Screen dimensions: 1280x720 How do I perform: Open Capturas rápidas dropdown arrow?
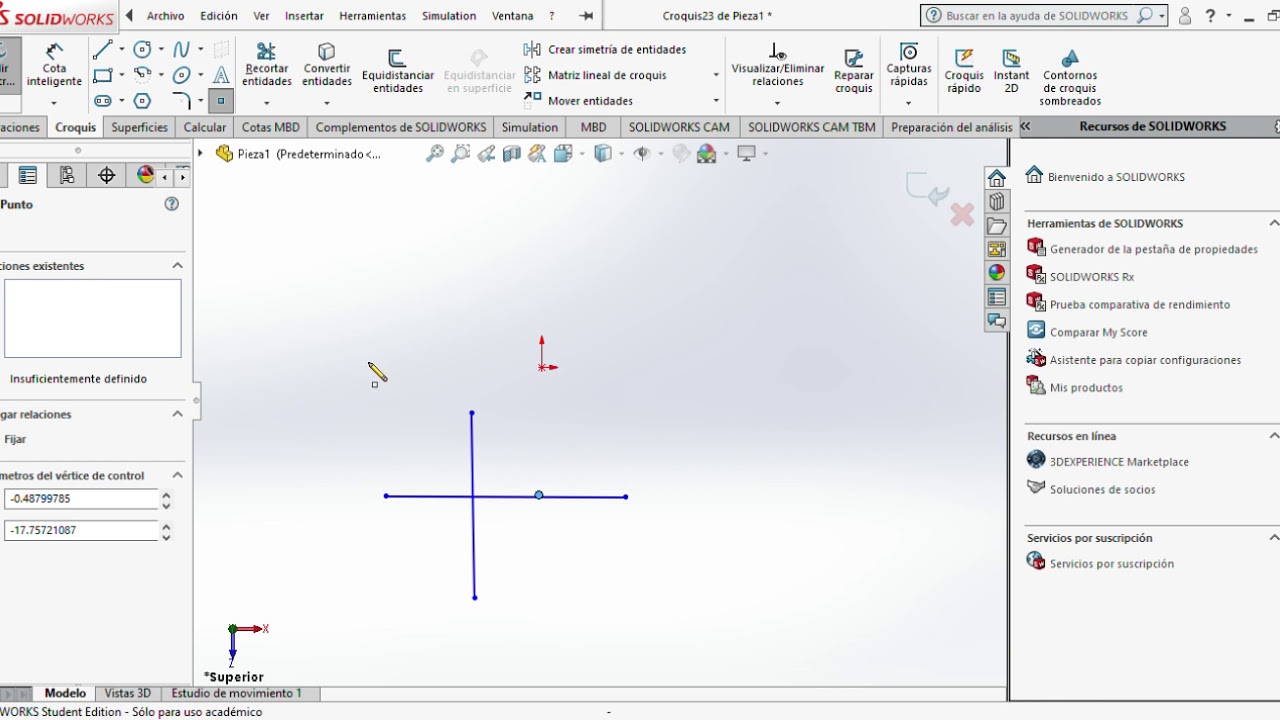[x=908, y=102]
